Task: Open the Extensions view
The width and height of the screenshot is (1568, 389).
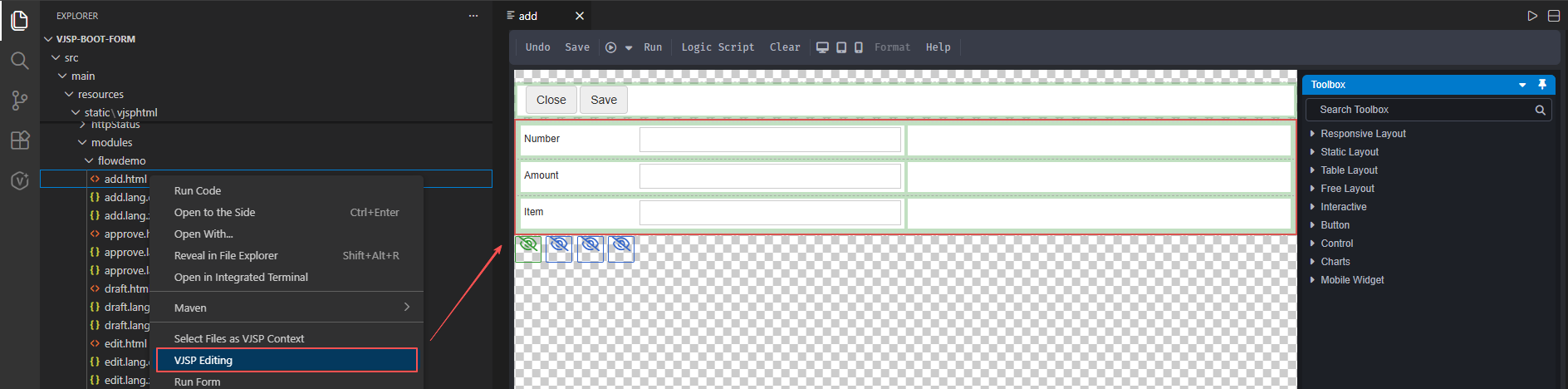Action: (19, 140)
